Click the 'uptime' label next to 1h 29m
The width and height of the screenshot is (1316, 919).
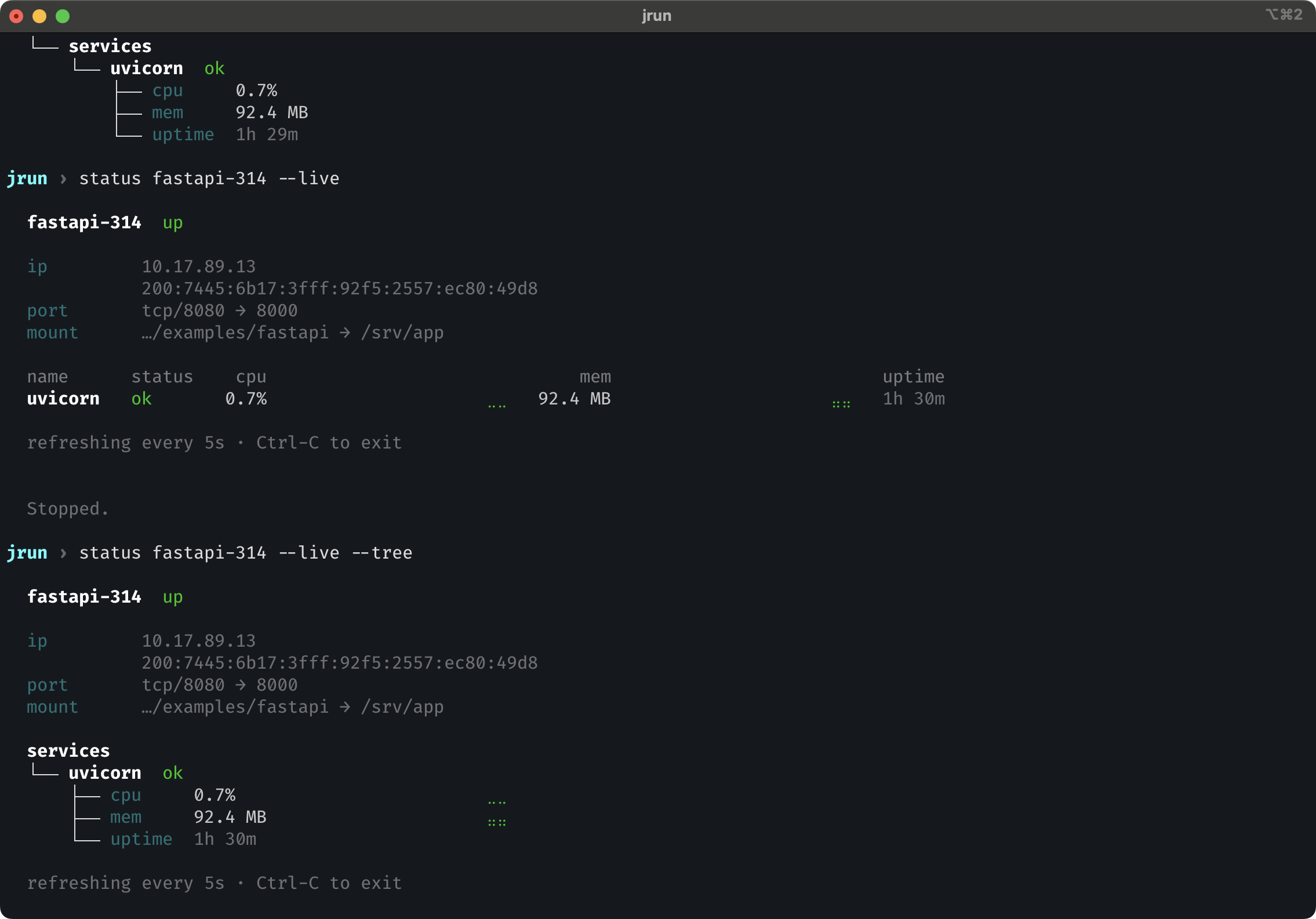183,134
